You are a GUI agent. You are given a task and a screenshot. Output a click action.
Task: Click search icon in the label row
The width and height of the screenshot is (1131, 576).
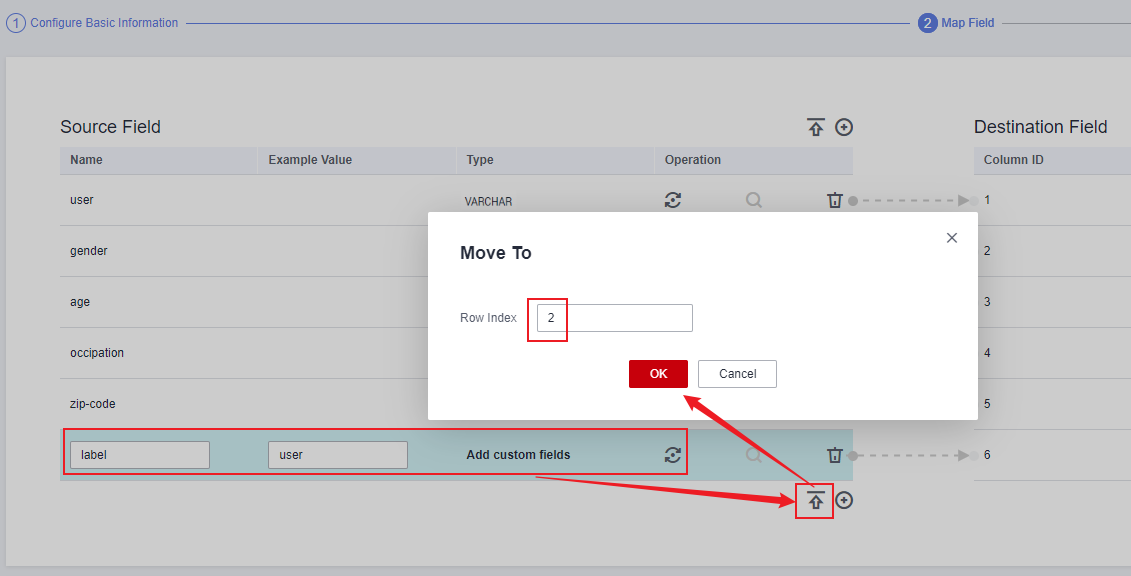(754, 455)
